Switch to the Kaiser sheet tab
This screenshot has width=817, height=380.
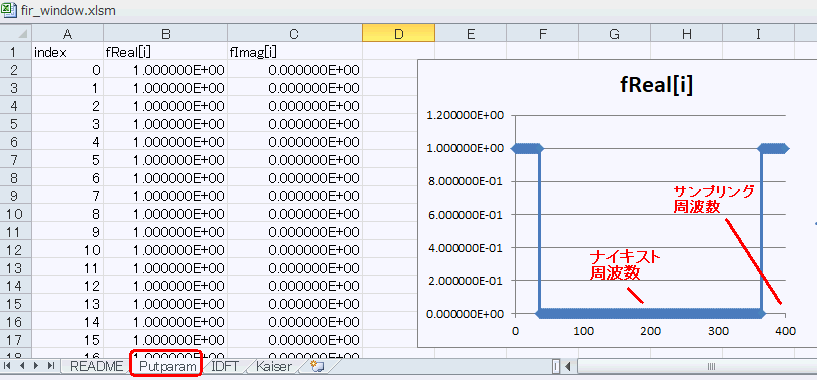(x=274, y=366)
